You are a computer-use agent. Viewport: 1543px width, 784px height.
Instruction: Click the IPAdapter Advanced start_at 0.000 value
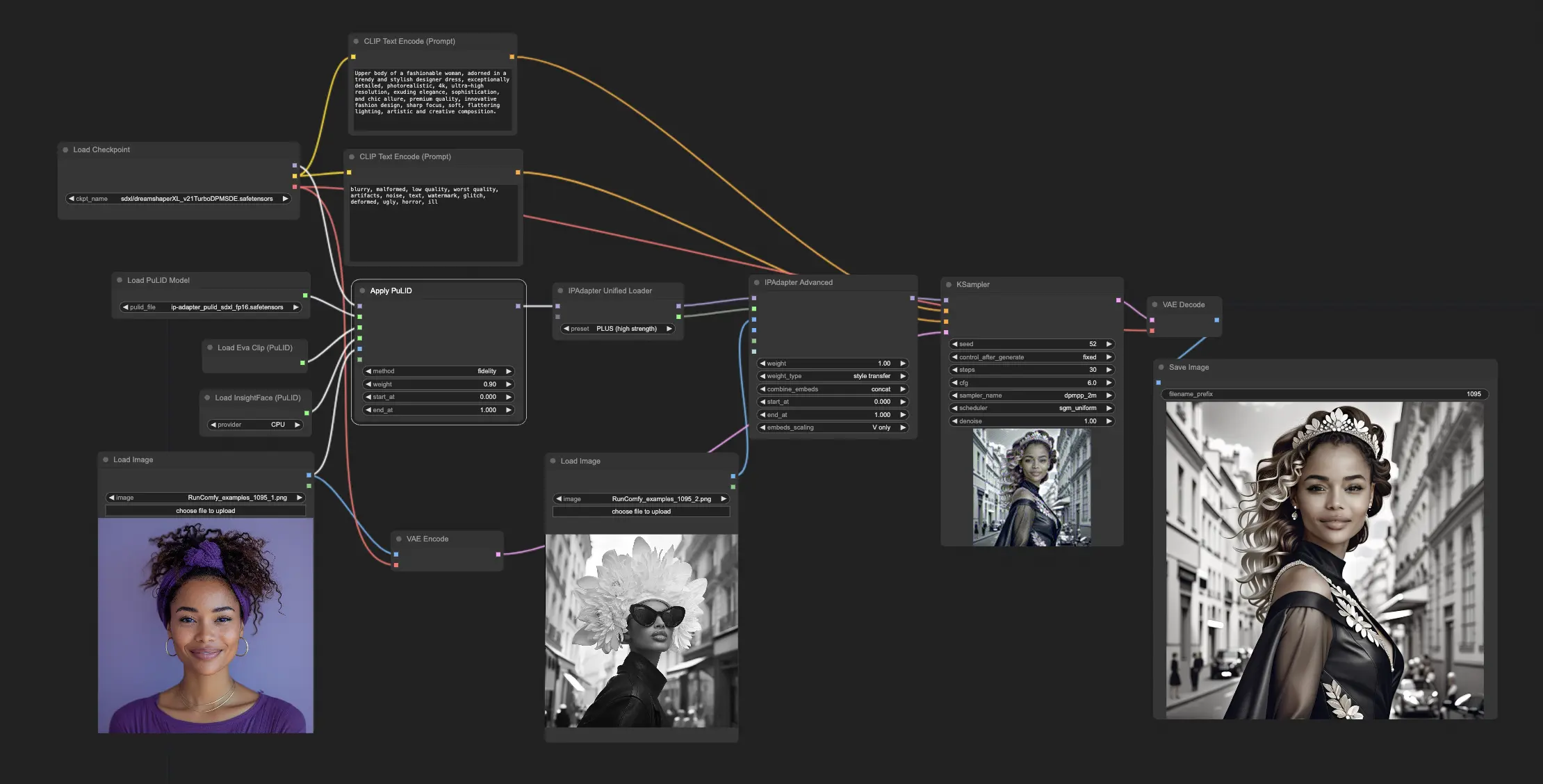tap(882, 402)
